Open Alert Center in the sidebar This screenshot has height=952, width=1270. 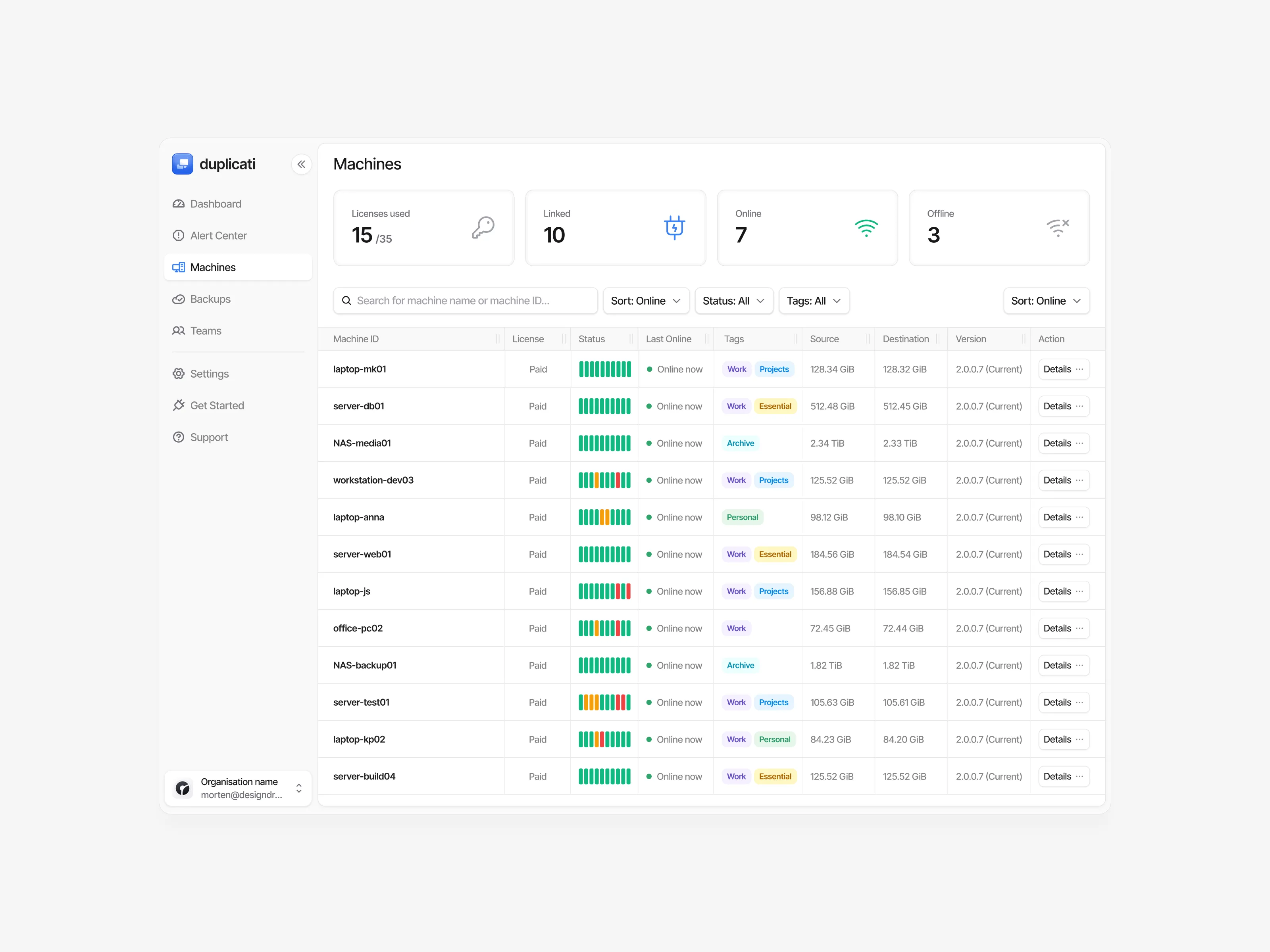point(218,236)
